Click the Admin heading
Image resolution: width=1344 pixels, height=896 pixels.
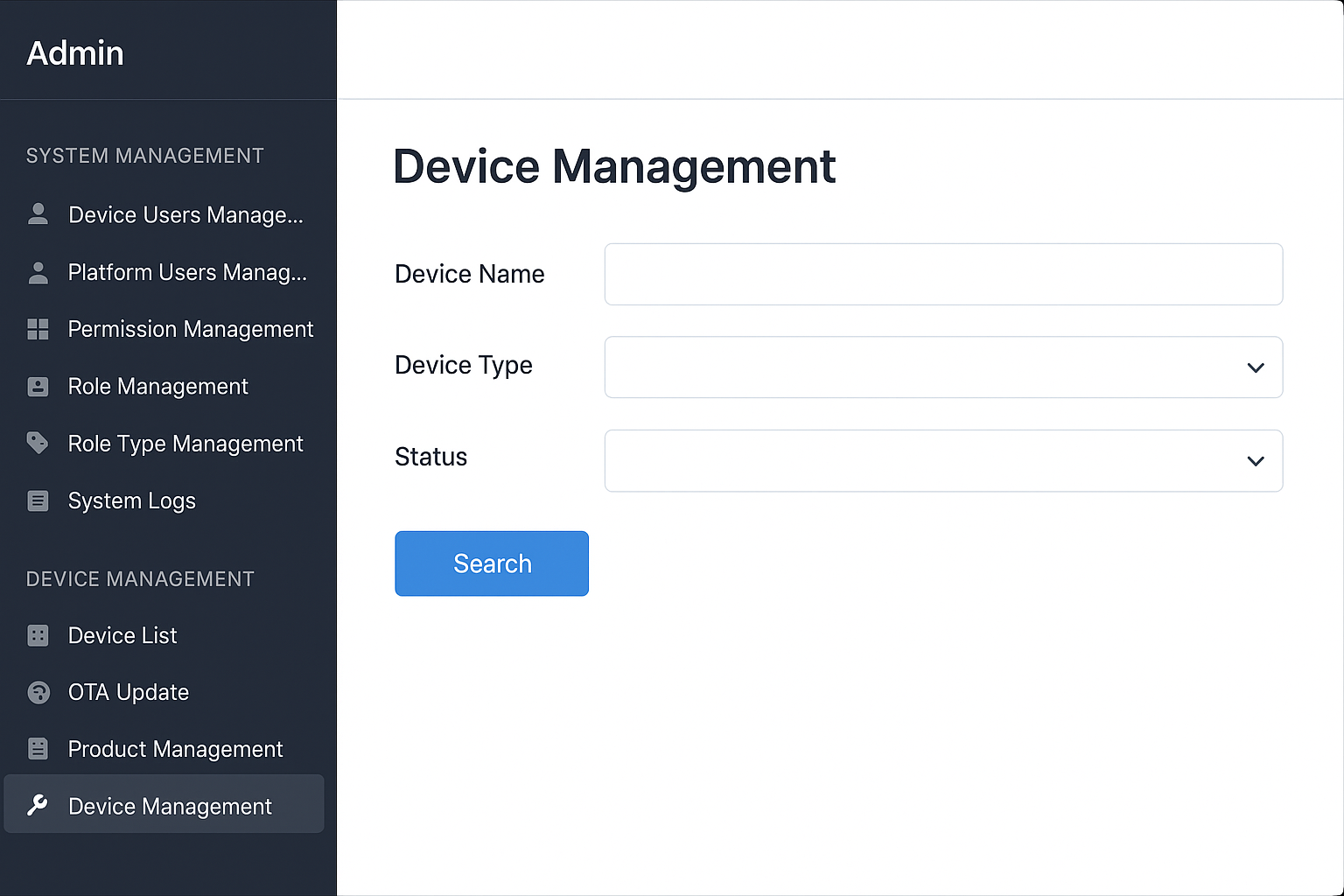[x=75, y=53]
